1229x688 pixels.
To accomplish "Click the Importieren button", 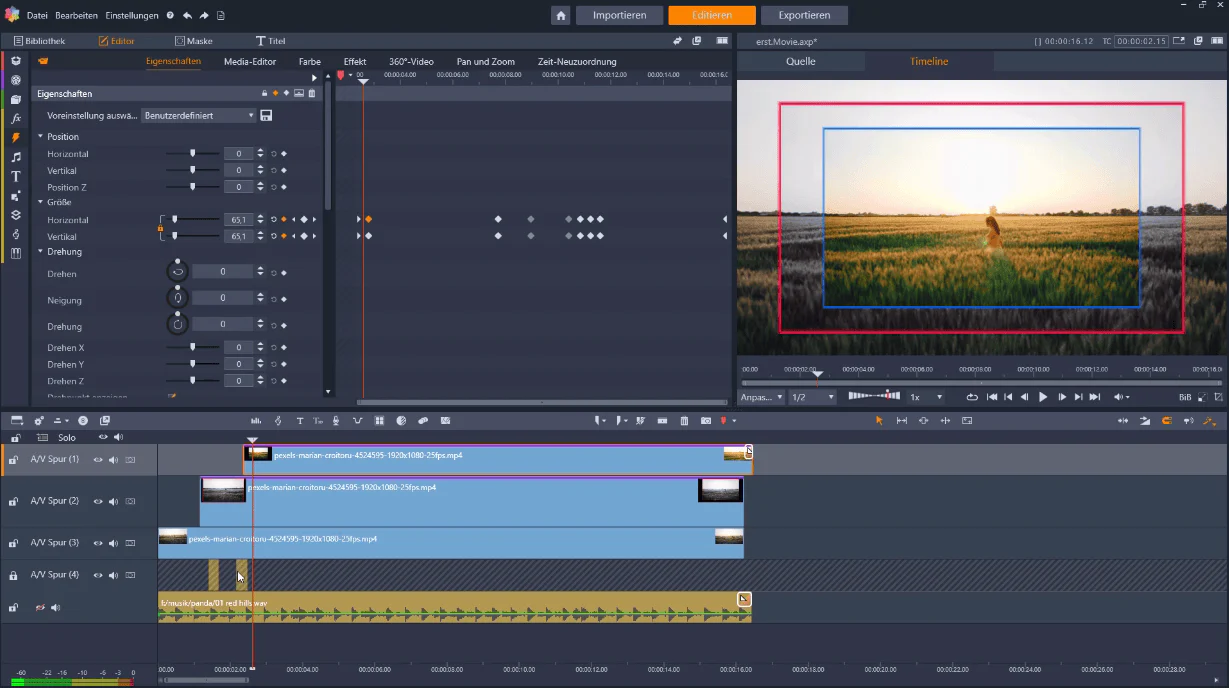I will 619,15.
